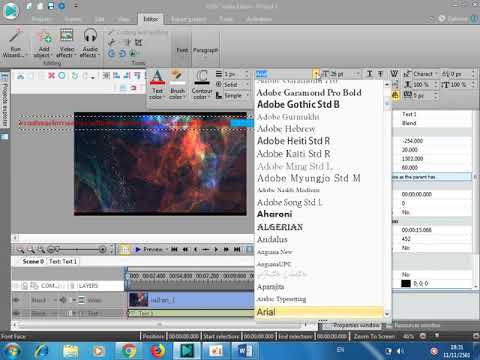Click the 00:00:15.066 duration value
Viewport: 480px width, 360px height.
(x=416, y=230)
